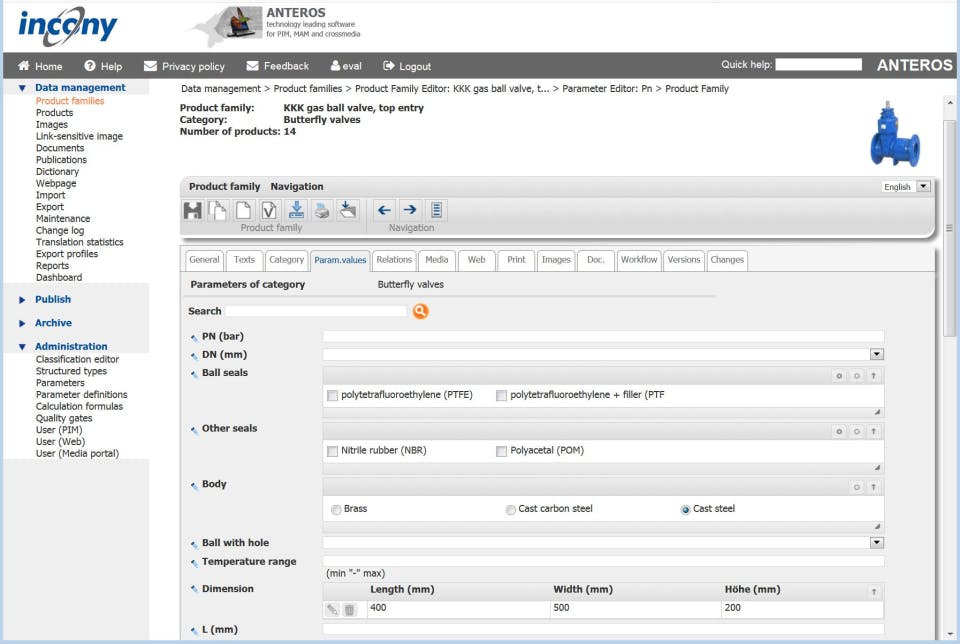Switch to the Category tab
The image size is (960, 644).
click(287, 260)
